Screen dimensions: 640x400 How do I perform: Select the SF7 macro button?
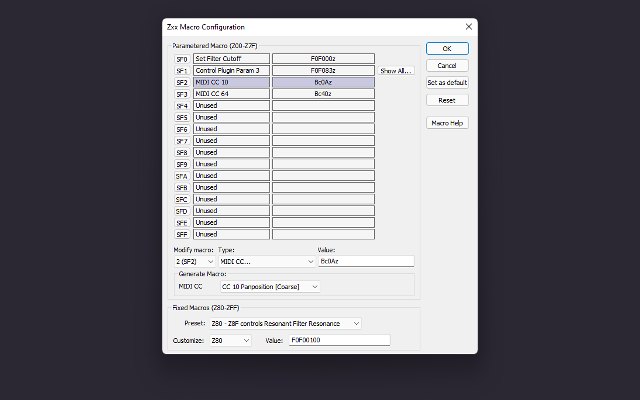[182, 141]
